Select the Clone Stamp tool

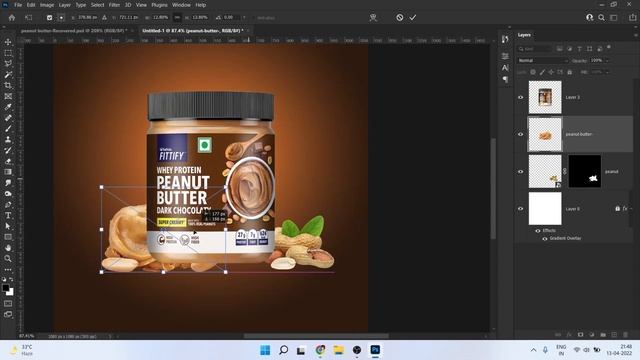click(x=8, y=140)
